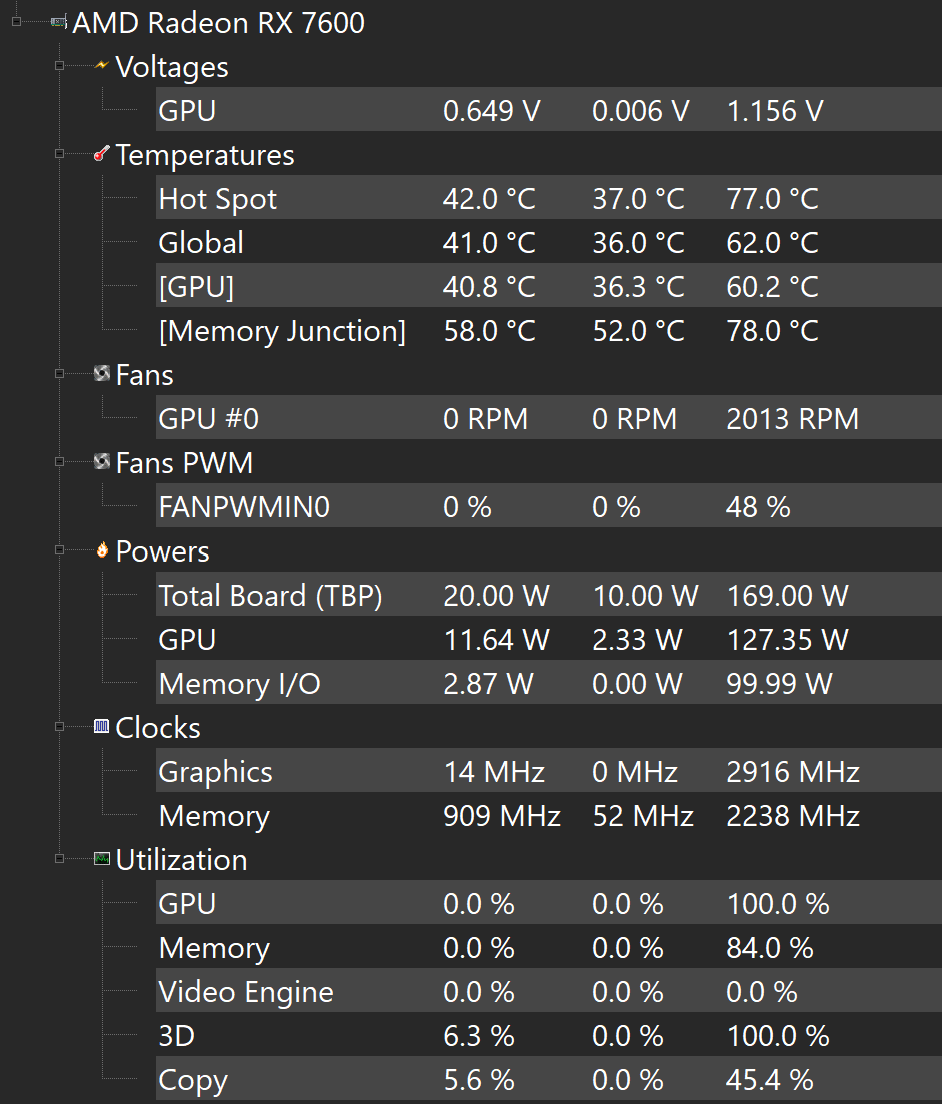The height and width of the screenshot is (1105, 942).
Task: Collapse the Voltages tree section
Action: click(60, 67)
